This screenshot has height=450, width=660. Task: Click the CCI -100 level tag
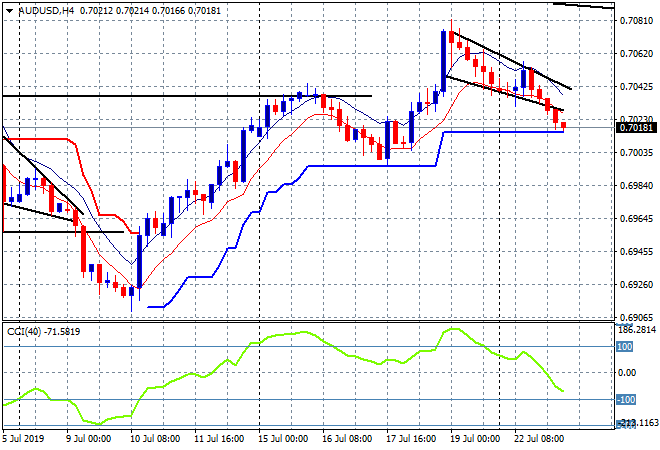[x=626, y=399]
